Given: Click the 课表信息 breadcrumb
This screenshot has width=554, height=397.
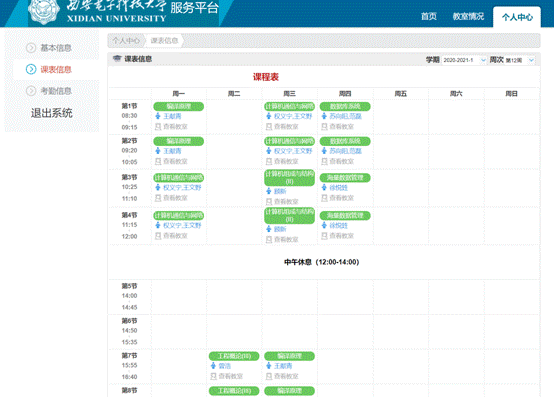Looking at the screenshot, I should point(164,41).
